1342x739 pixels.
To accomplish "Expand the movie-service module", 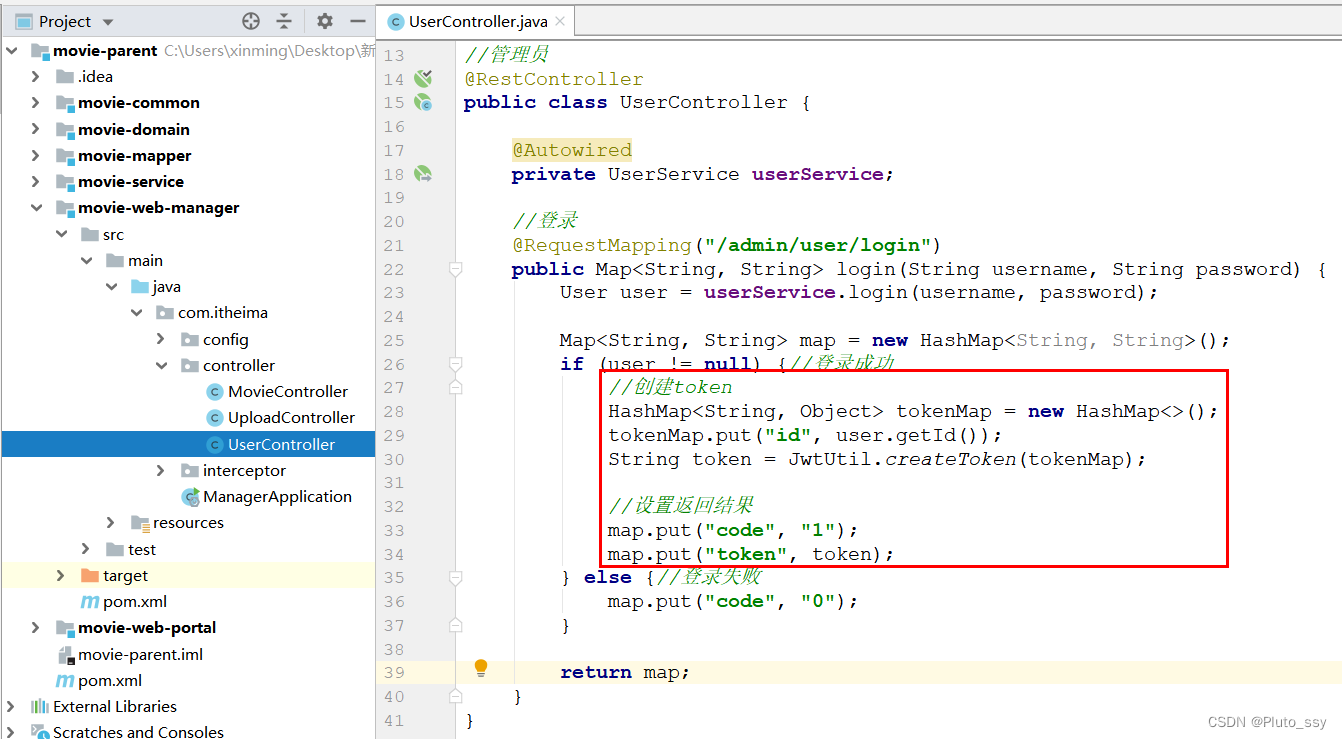I will point(36,181).
